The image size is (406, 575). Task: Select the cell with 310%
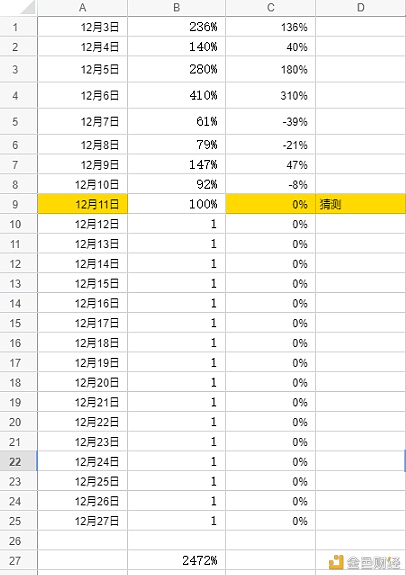tap(270, 95)
